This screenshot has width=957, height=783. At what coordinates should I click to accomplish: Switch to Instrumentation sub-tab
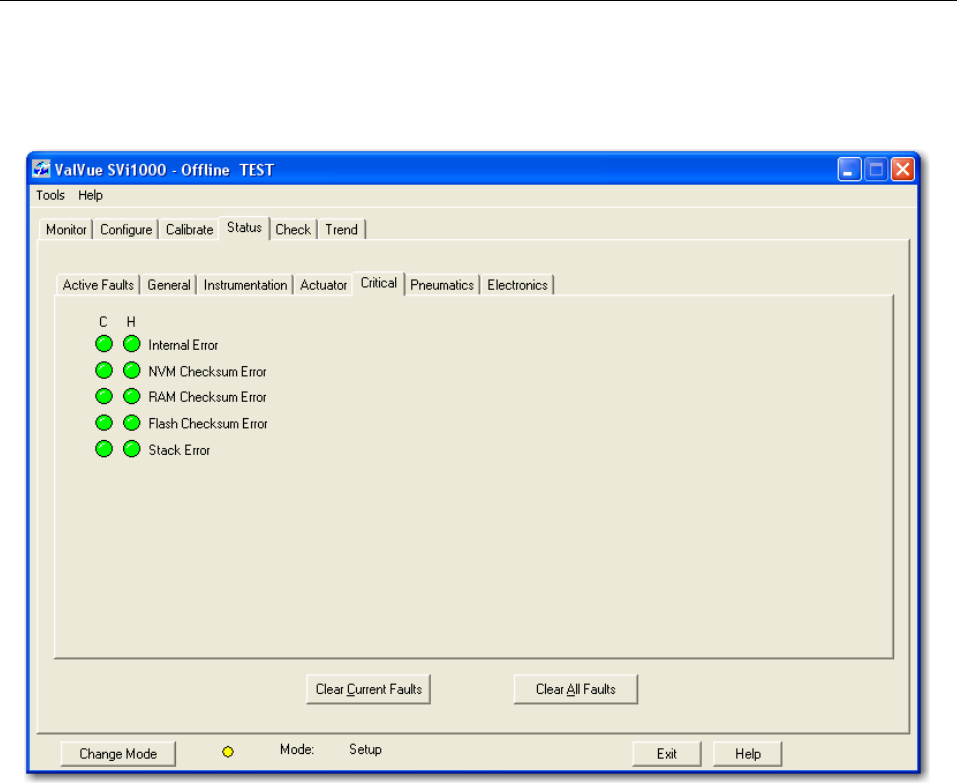point(245,285)
